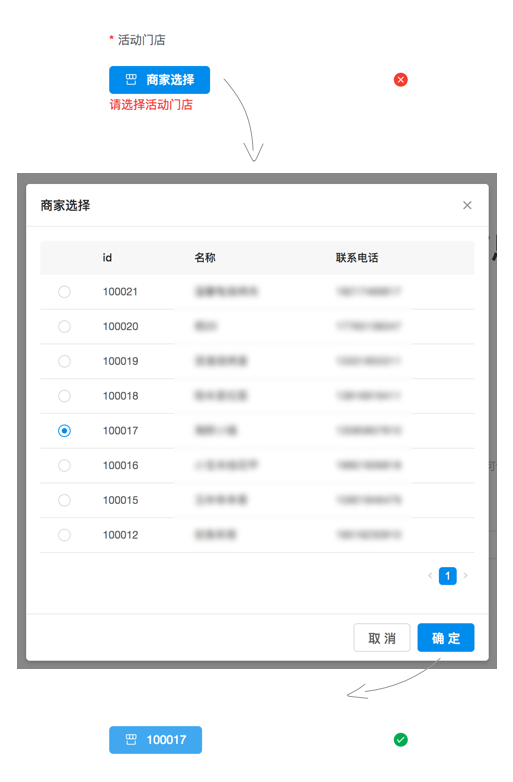Screen dimensions: 513x782
Task: Select radio button for id 100020
Action: pos(64,326)
